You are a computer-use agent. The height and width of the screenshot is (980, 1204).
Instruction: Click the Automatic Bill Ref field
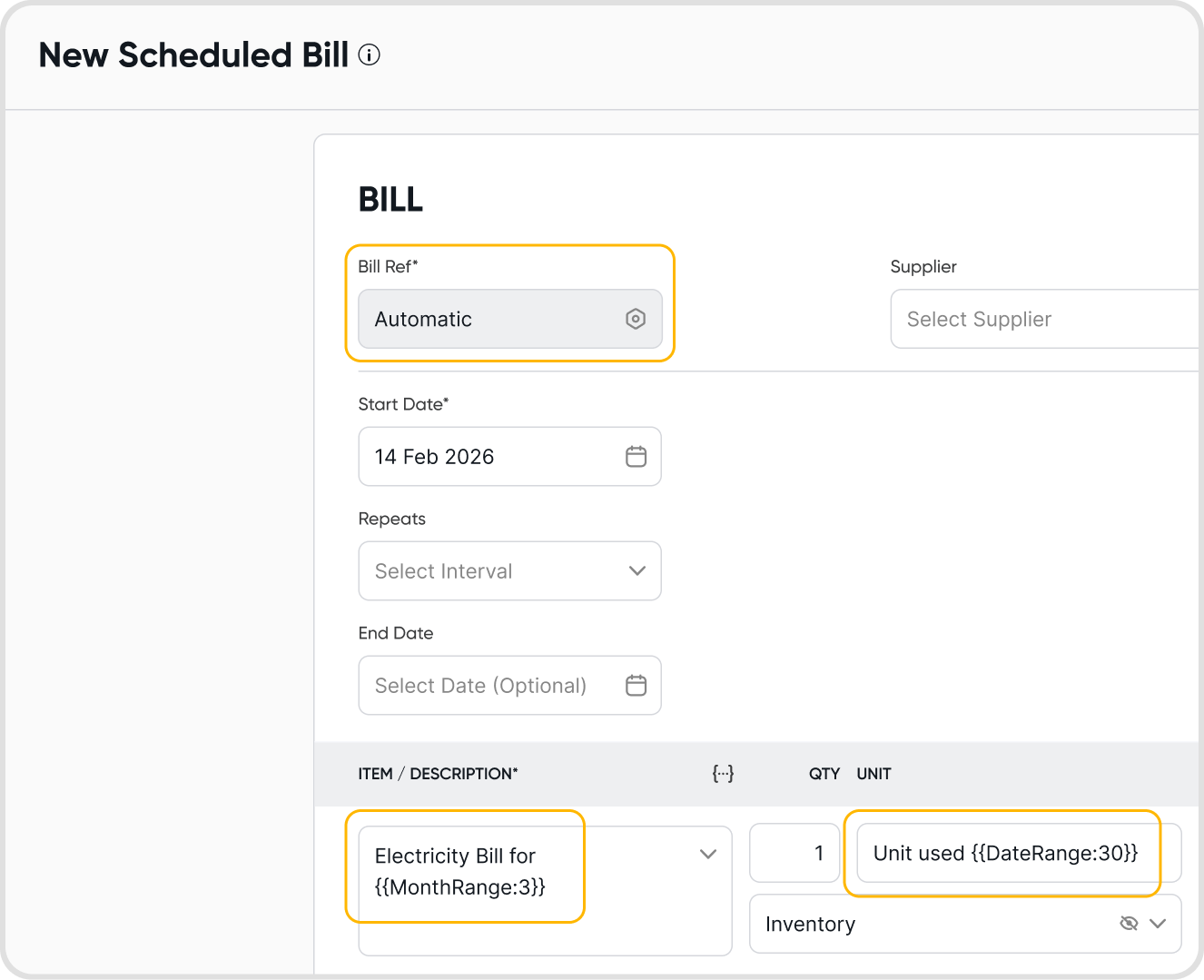point(490,319)
